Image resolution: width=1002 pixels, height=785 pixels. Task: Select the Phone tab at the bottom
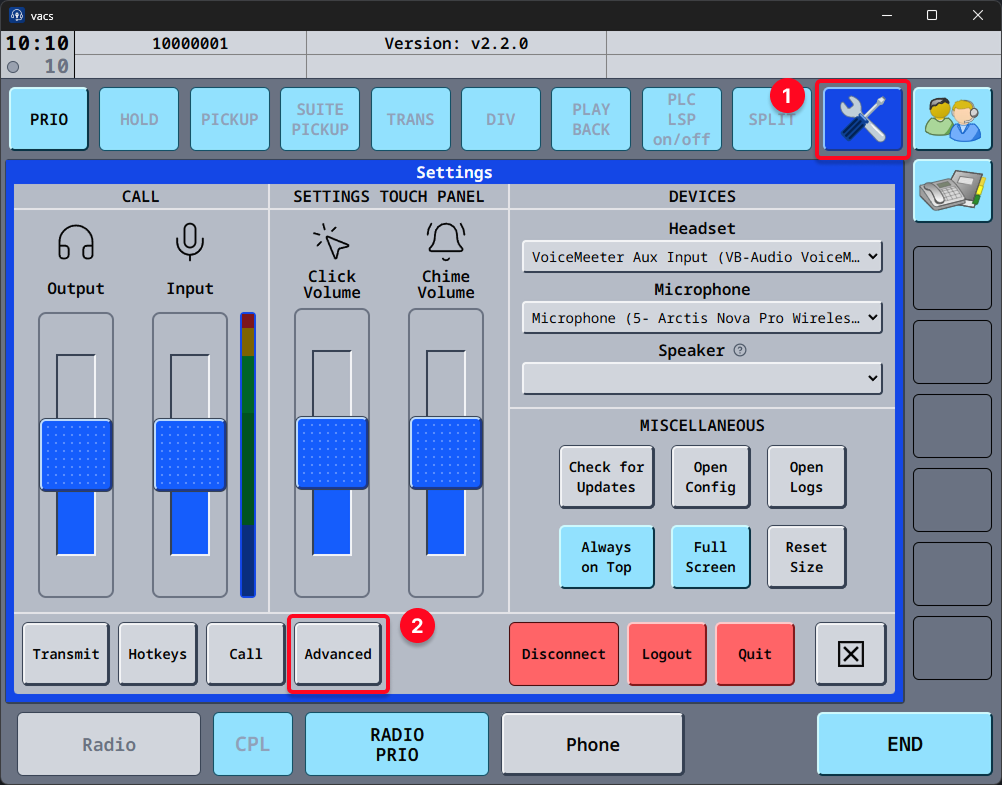coord(593,745)
